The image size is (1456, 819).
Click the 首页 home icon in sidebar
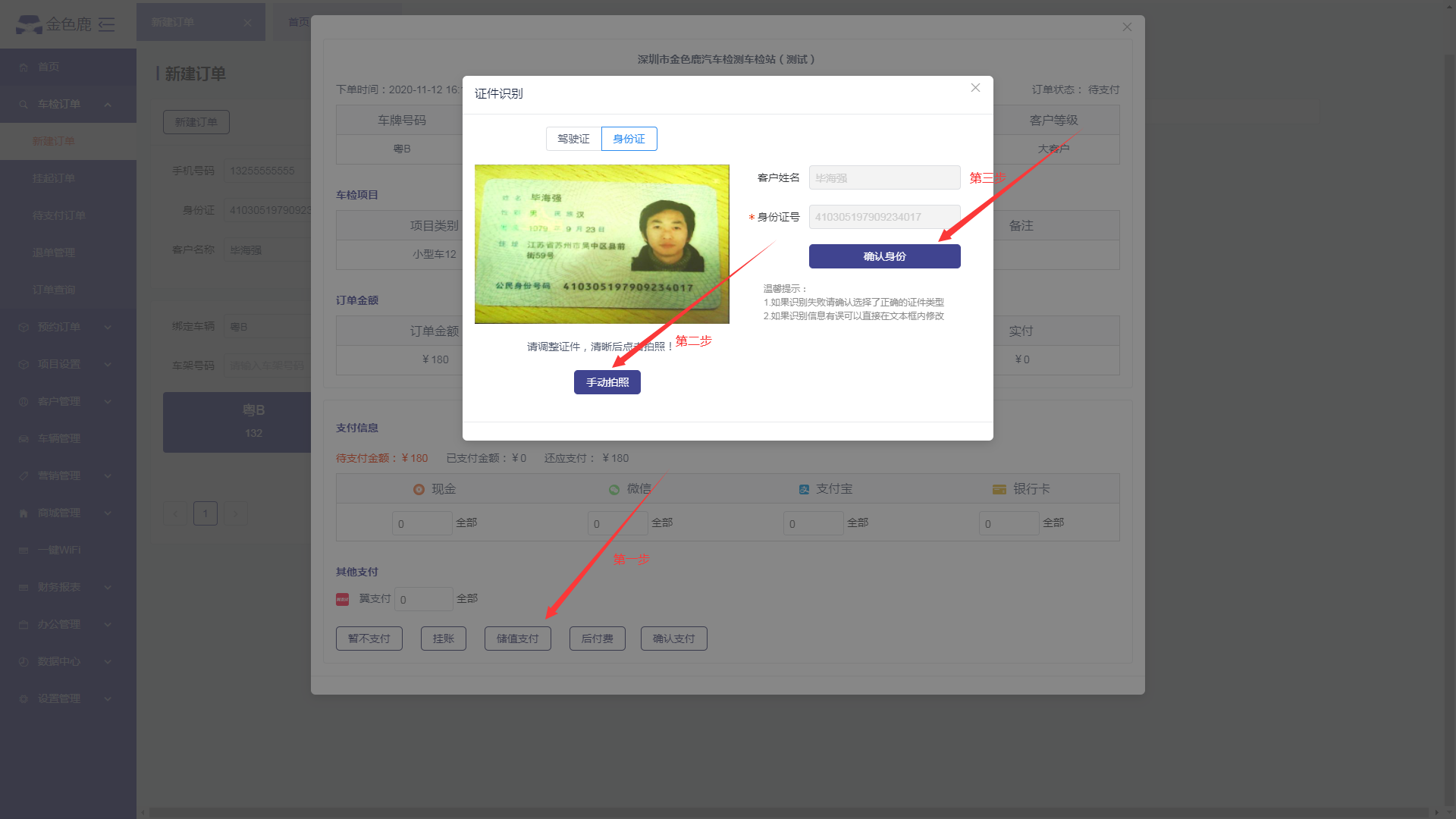(x=24, y=67)
